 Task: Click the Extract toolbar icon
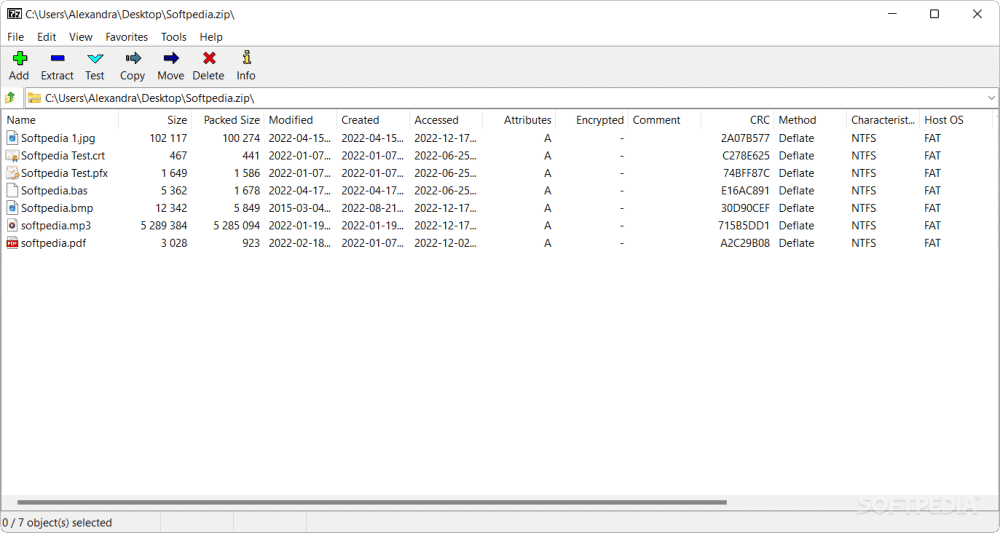(57, 59)
